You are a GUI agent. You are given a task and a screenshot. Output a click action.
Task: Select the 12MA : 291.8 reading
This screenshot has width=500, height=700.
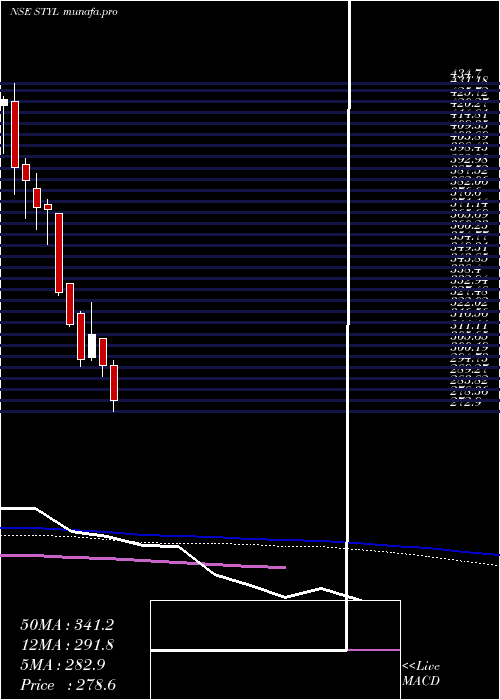(x=67, y=645)
